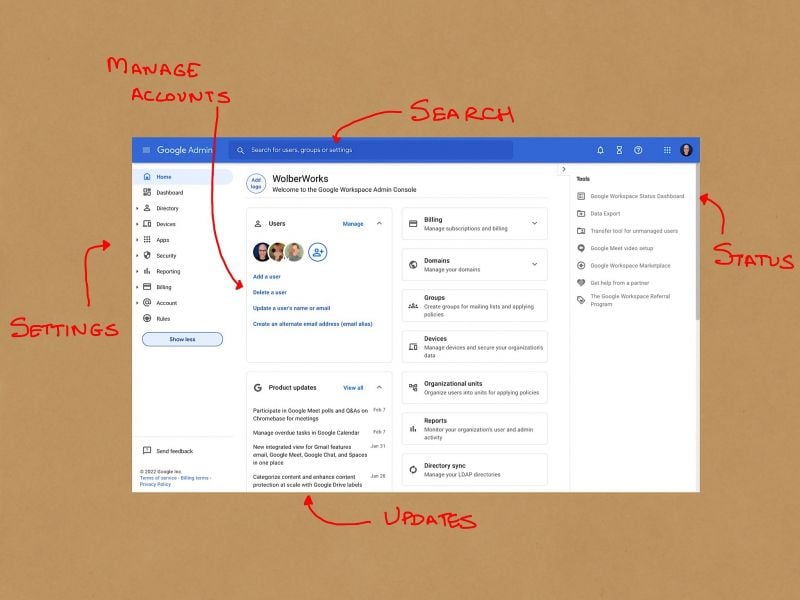Click the add user plus icon

pyautogui.click(x=317, y=252)
